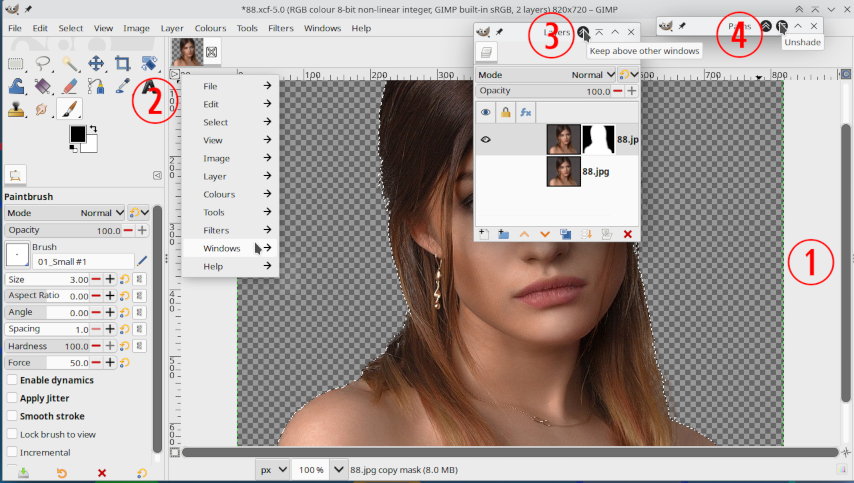Activate the Colour Picker eyedropper tool
Image resolution: width=854 pixels, height=483 pixels.
tap(122, 87)
